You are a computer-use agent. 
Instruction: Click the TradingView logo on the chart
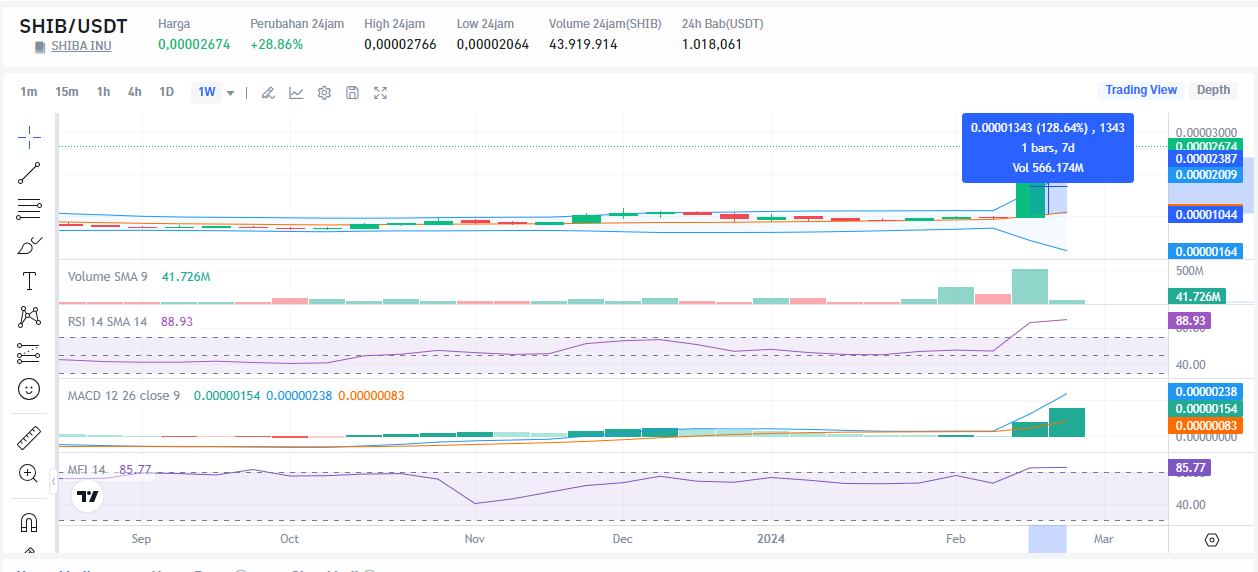(88, 495)
